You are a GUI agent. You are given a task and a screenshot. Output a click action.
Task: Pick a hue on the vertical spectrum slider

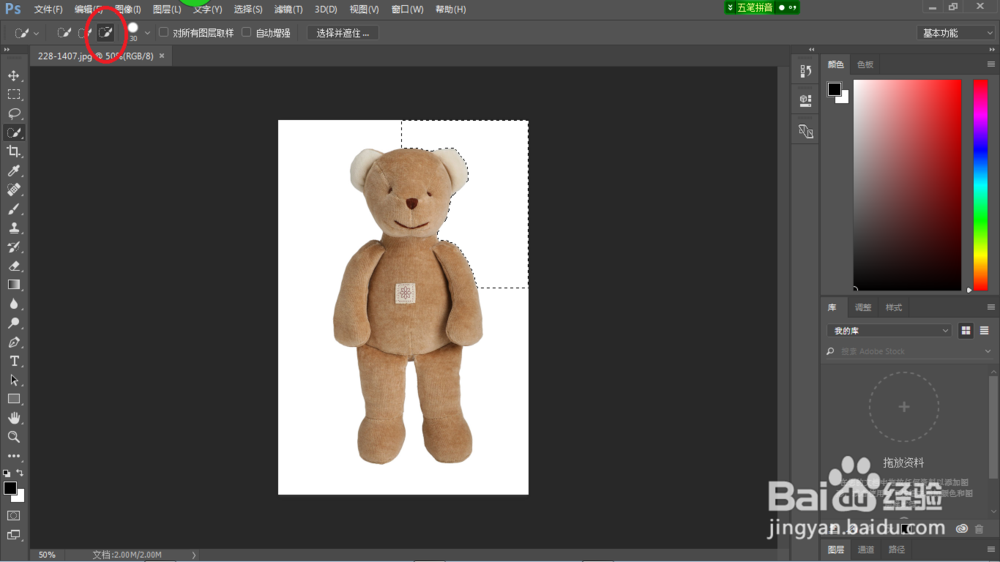click(x=980, y=185)
